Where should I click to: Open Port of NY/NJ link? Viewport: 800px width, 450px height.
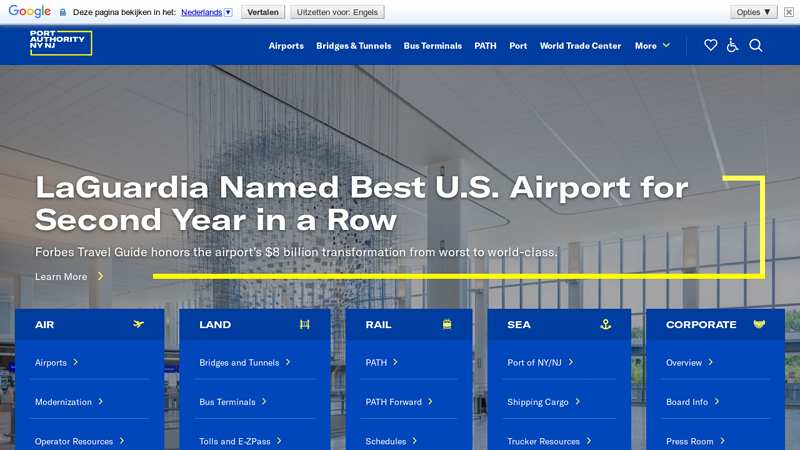click(x=540, y=362)
